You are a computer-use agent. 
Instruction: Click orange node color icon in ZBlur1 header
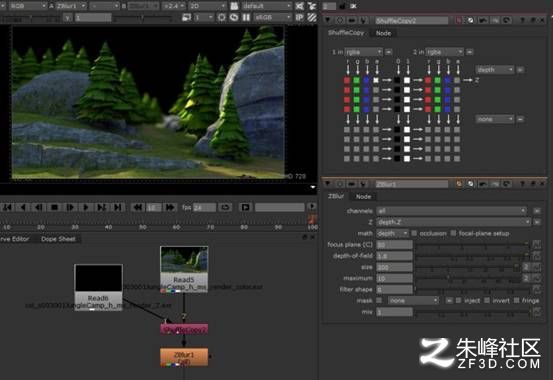click(x=459, y=184)
